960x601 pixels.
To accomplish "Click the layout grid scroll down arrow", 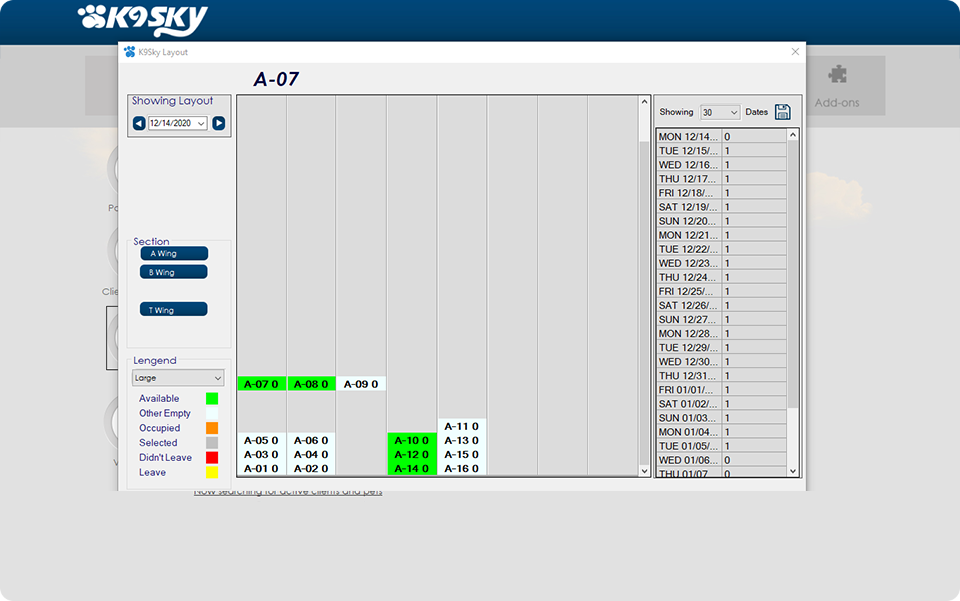I will 644,471.
